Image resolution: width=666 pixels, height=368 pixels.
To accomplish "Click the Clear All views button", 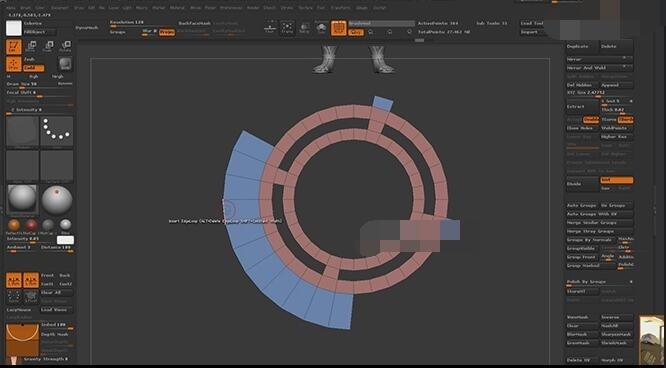I will click(56, 292).
